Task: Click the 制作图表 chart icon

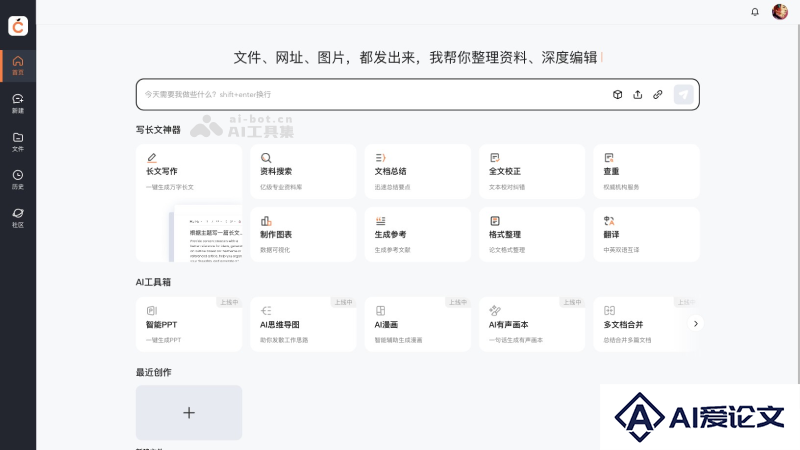Action: pyautogui.click(x=266, y=221)
